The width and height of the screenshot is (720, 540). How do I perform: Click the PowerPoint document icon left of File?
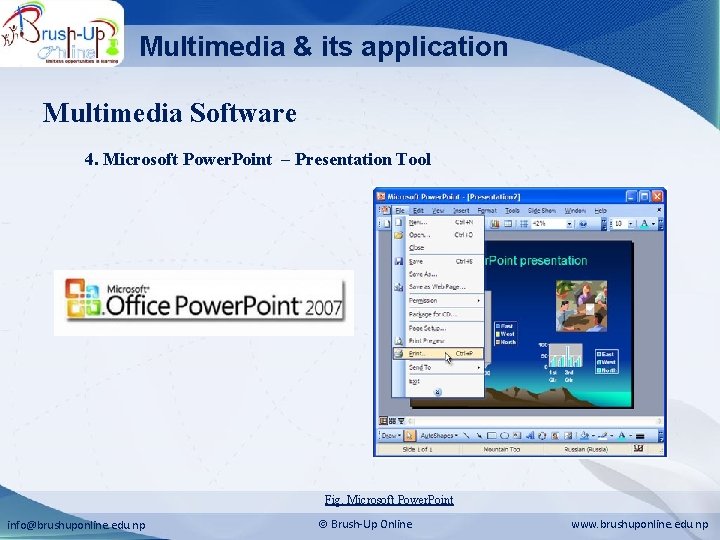coord(384,210)
